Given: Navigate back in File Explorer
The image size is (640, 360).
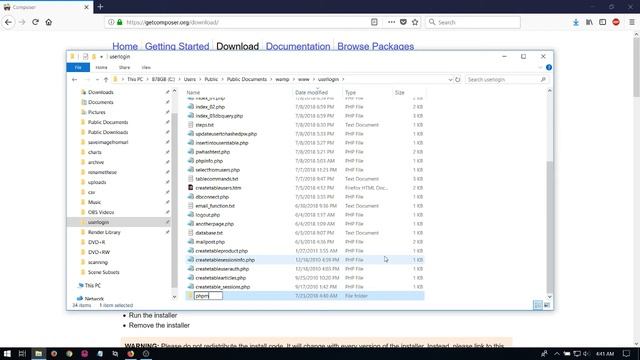Looking at the screenshot, I should 74,80.
